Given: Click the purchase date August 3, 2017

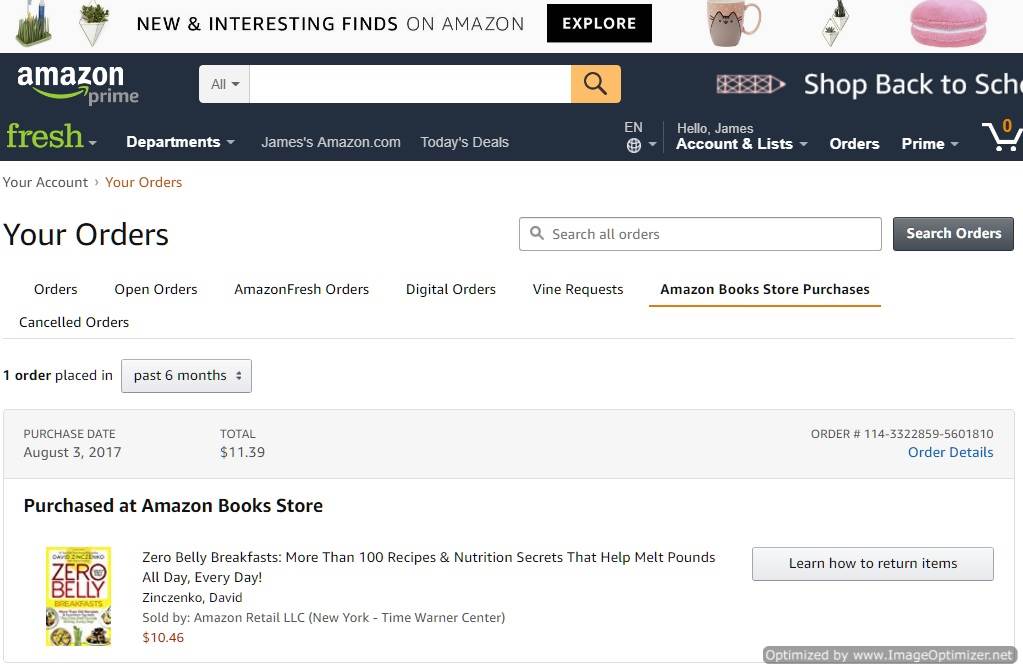Looking at the screenshot, I should pyautogui.click(x=72, y=452).
